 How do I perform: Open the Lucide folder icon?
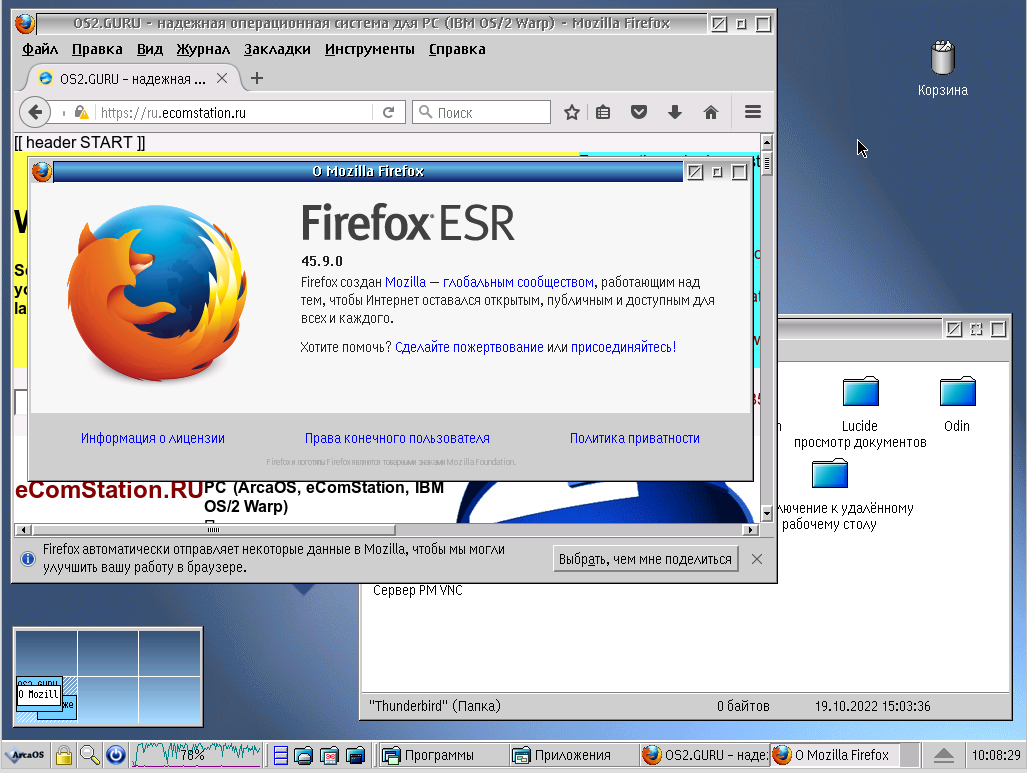[x=860, y=392]
